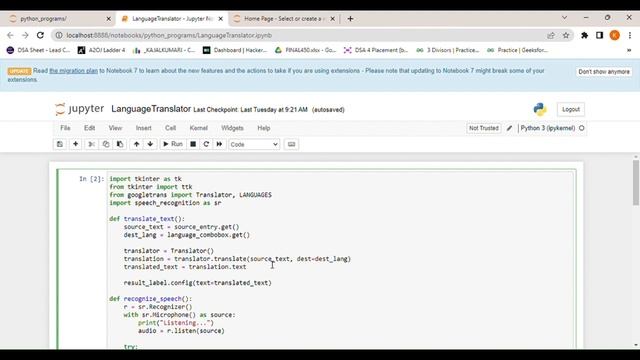Open Chrome three-dot menu
Image resolution: width=640 pixels, height=360 pixels.
point(631,36)
